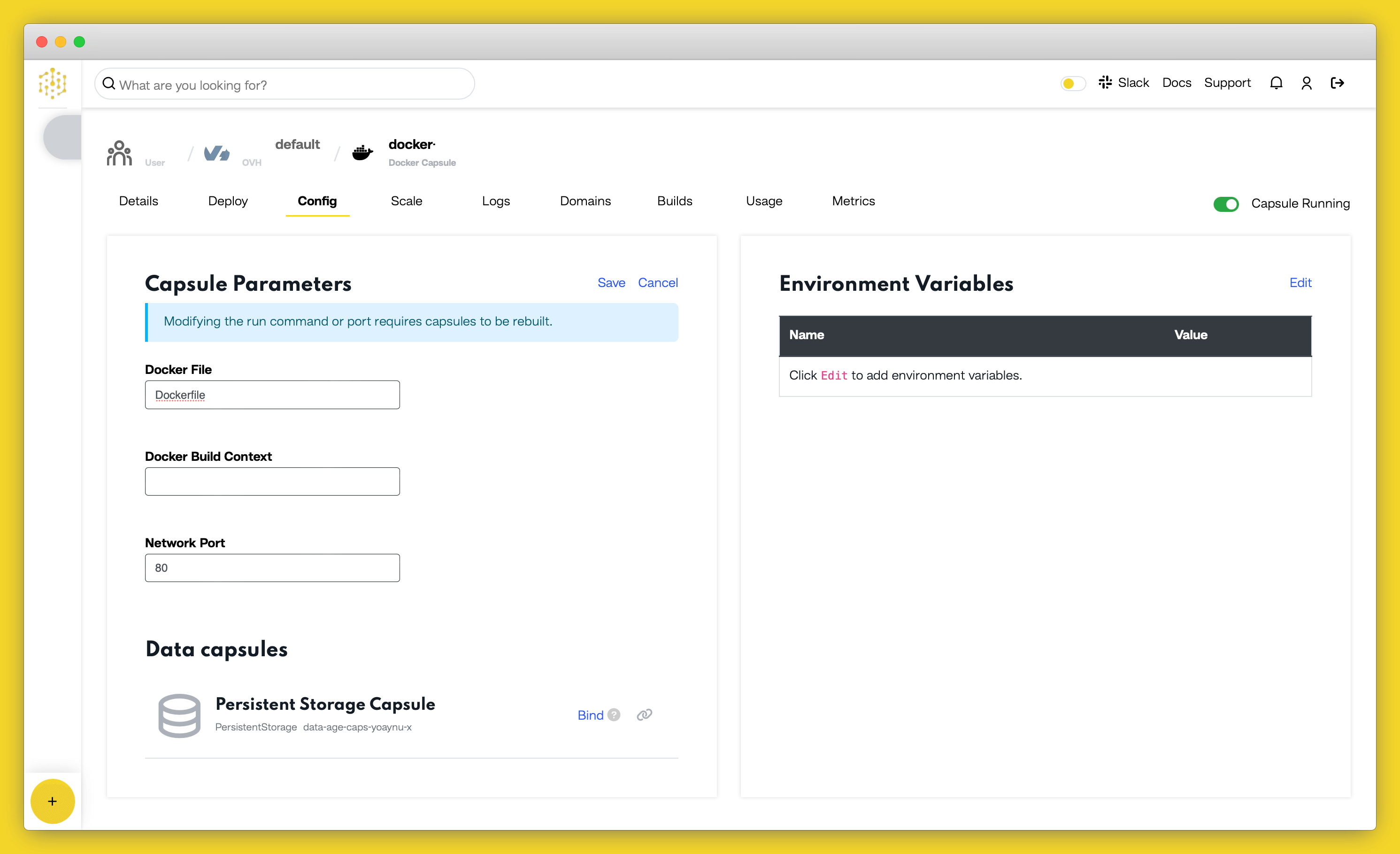Screen dimensions: 1400x854
Task: Turn off the Capsule Running toggle
Action: (x=1225, y=203)
